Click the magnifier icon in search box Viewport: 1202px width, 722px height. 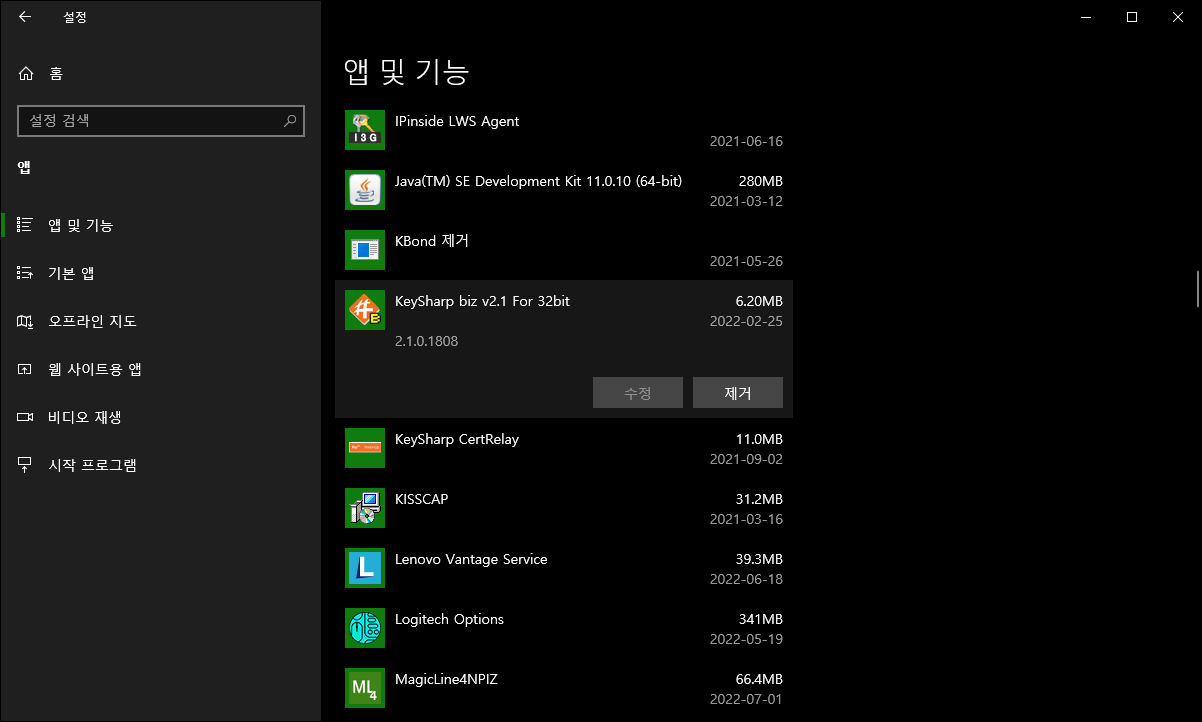(290, 120)
